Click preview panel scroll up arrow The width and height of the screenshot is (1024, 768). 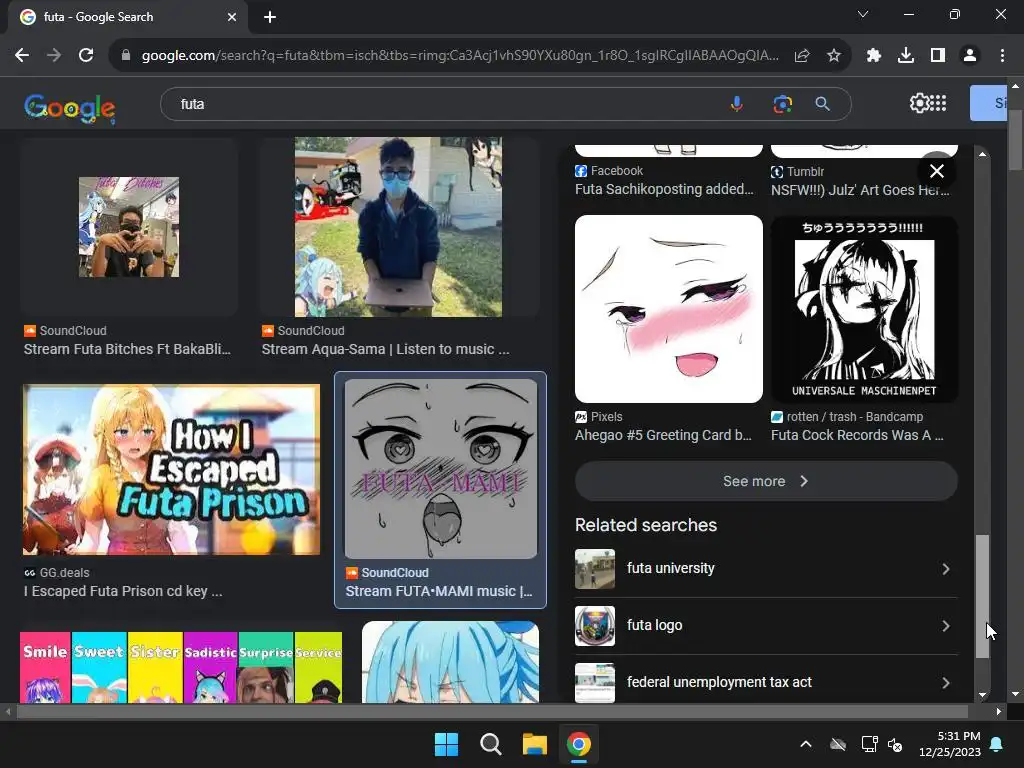coord(982,154)
